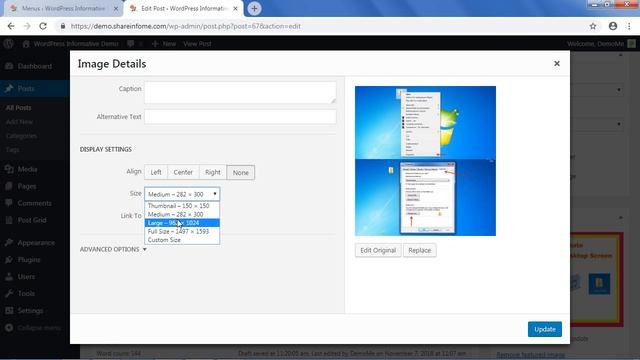Open Appearance in WordPress sidebar
The image size is (640, 360).
tap(35, 243)
